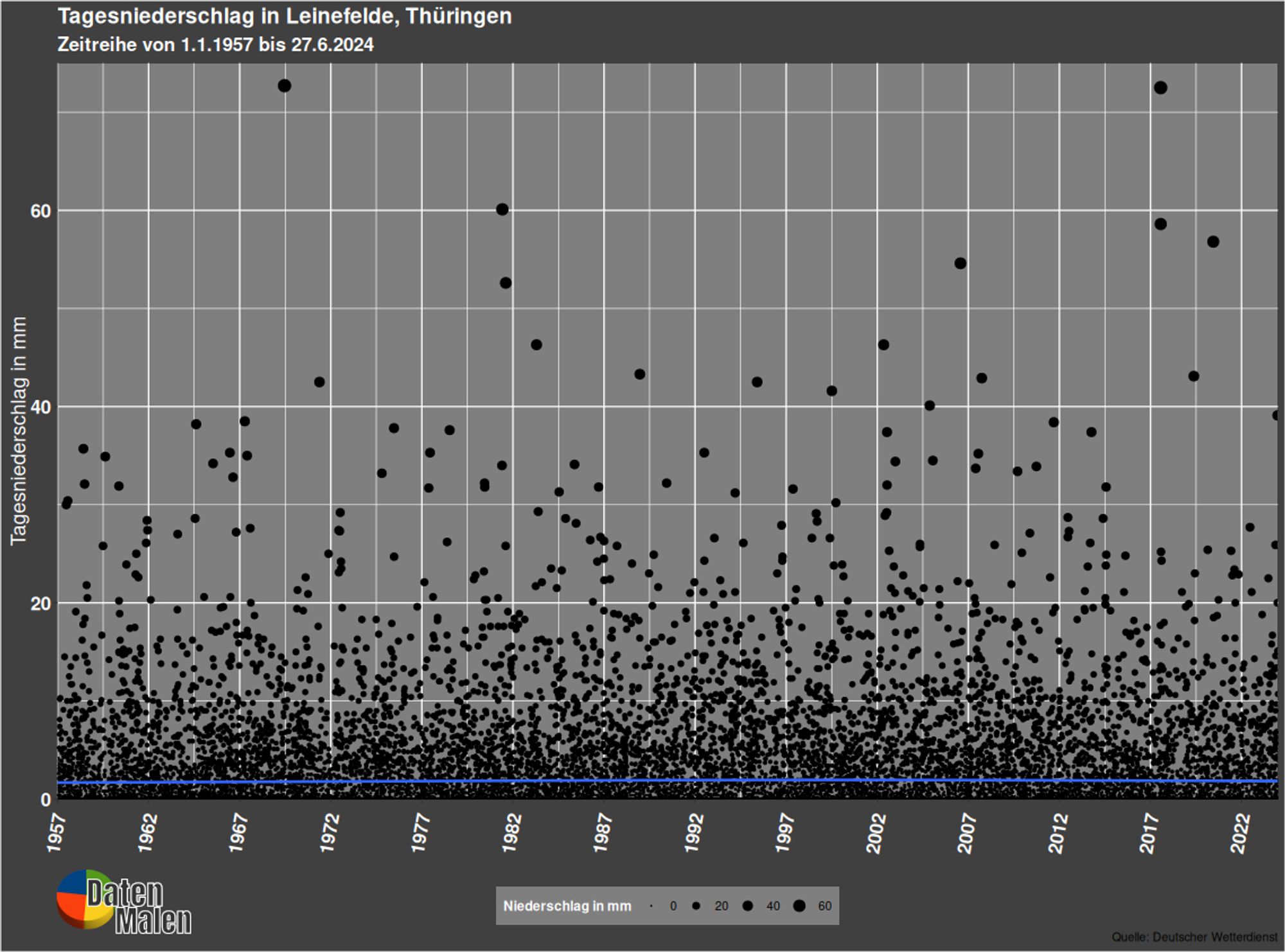Click the x-axis year label 2002

(876, 833)
